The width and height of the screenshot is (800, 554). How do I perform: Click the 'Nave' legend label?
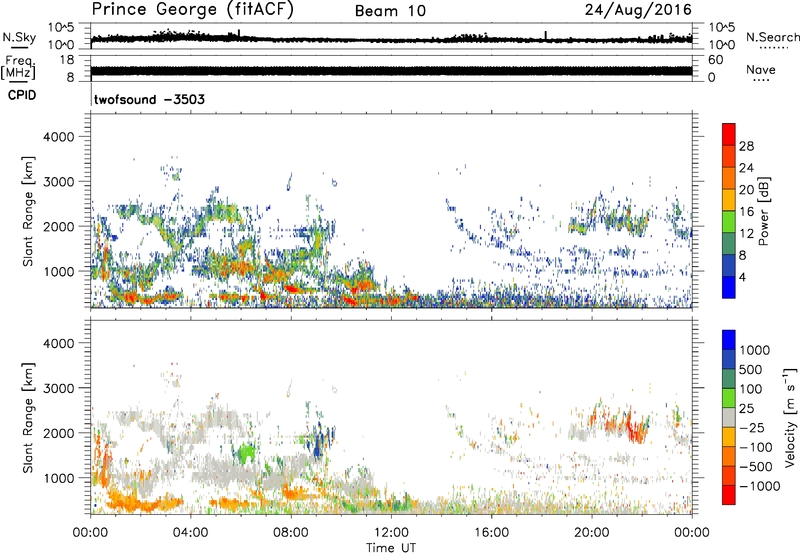click(x=761, y=69)
